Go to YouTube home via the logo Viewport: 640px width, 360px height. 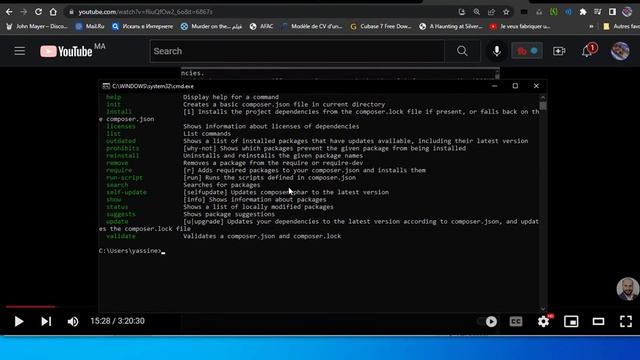coord(66,51)
